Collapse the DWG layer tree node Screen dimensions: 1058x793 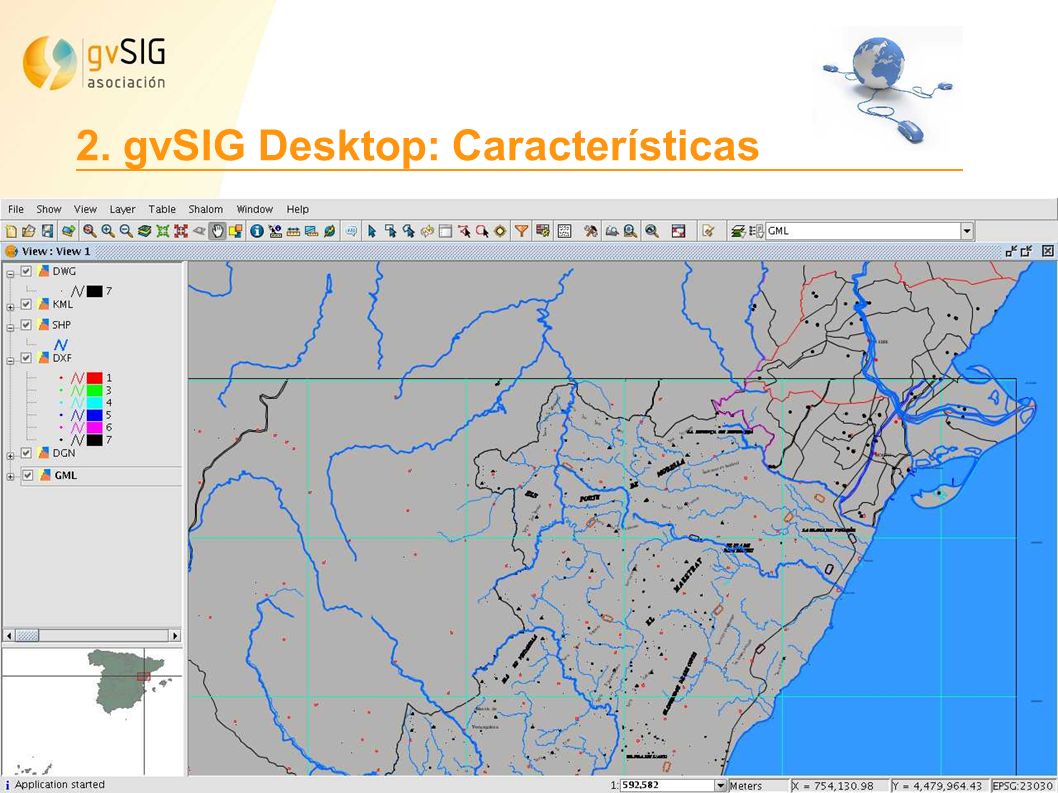pos(10,274)
